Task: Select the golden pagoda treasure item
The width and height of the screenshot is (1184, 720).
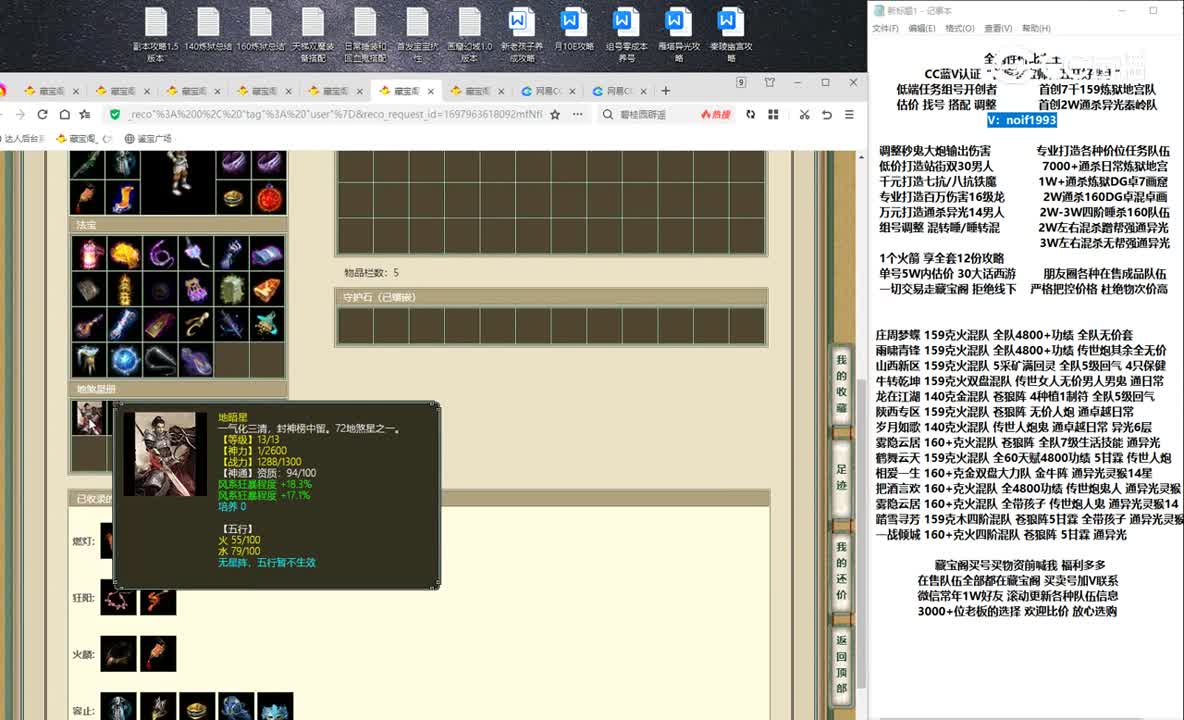Action: pos(124,289)
